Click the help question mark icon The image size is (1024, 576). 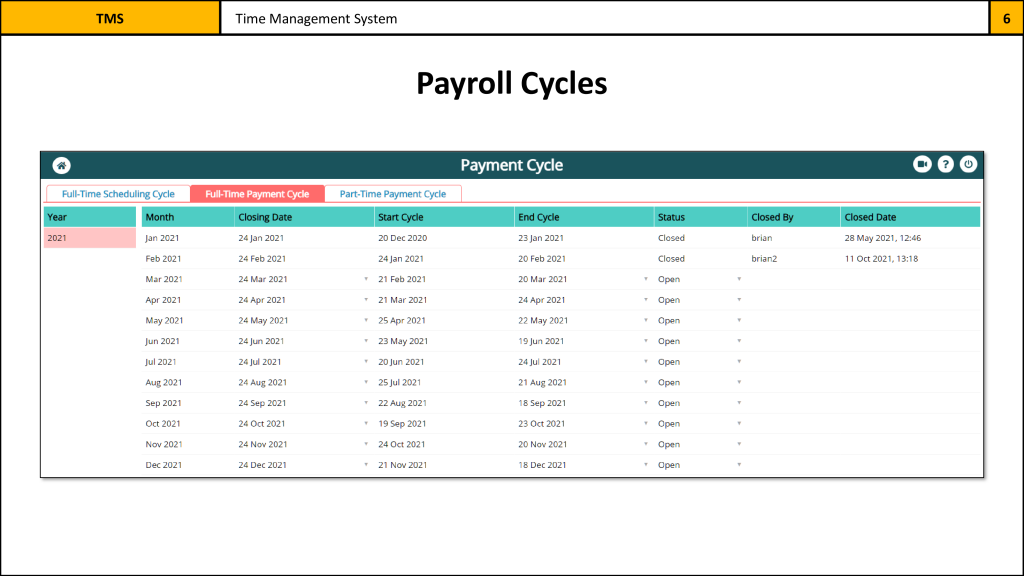[945, 164]
